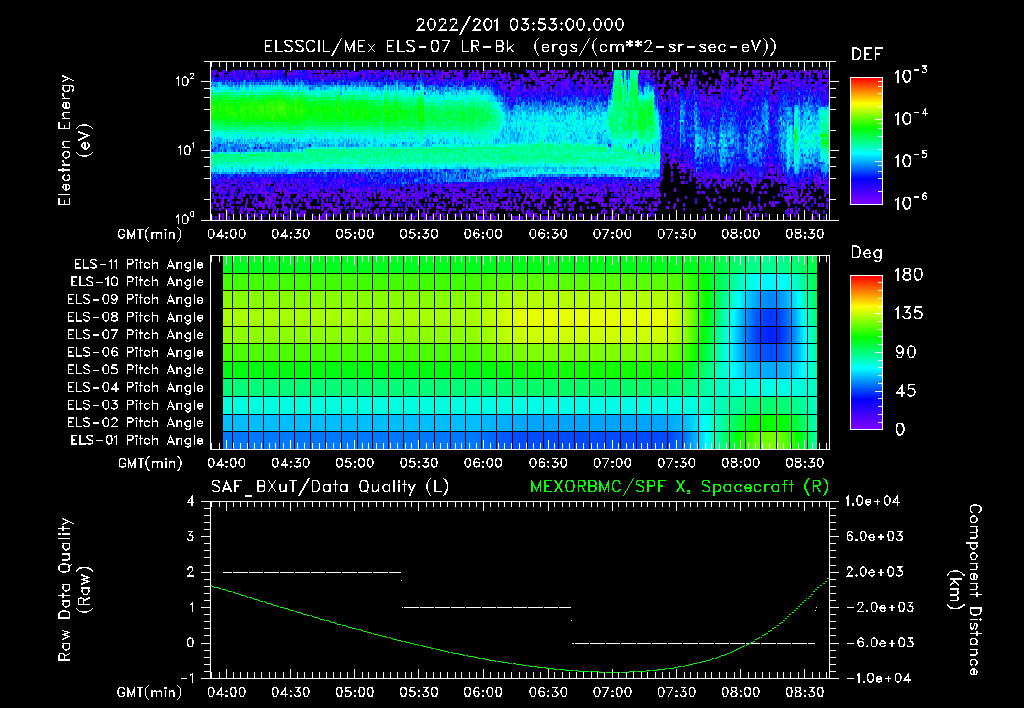The image size is (1024, 708).
Task: Click the '90' tick on Deg color bar
Action: pos(906,353)
